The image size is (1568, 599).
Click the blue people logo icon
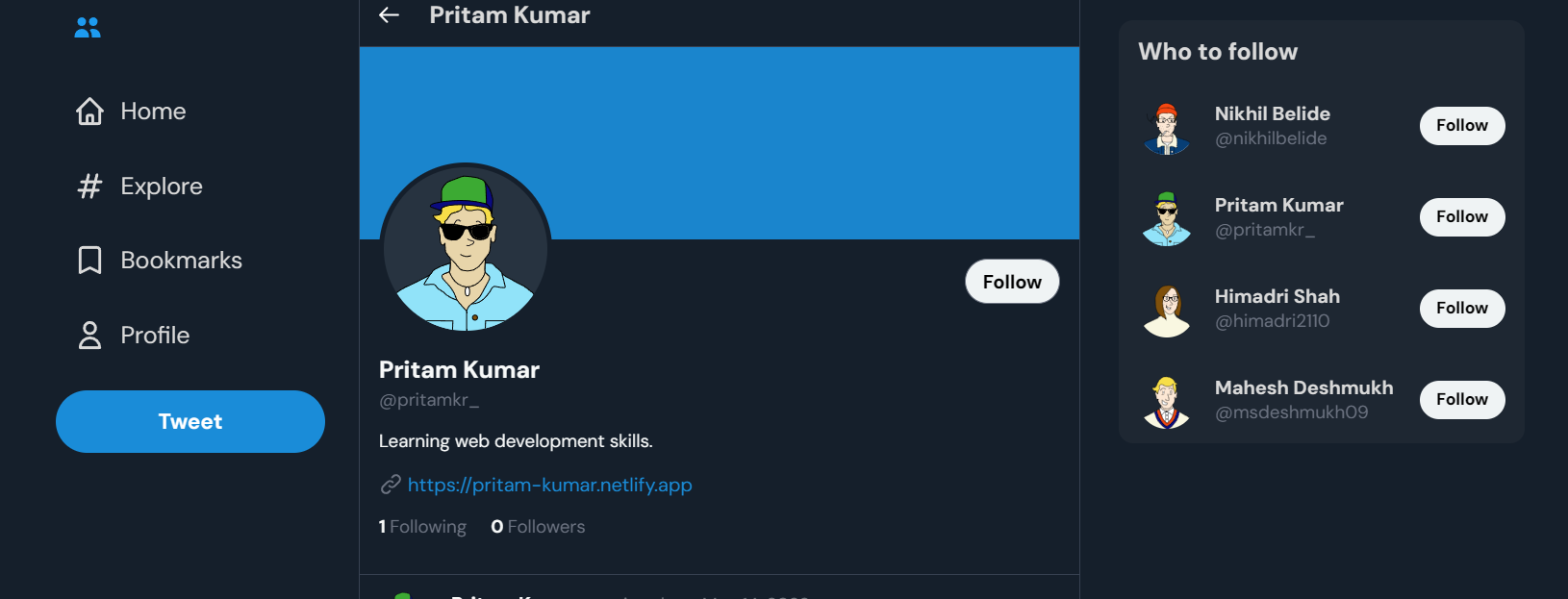(x=88, y=28)
